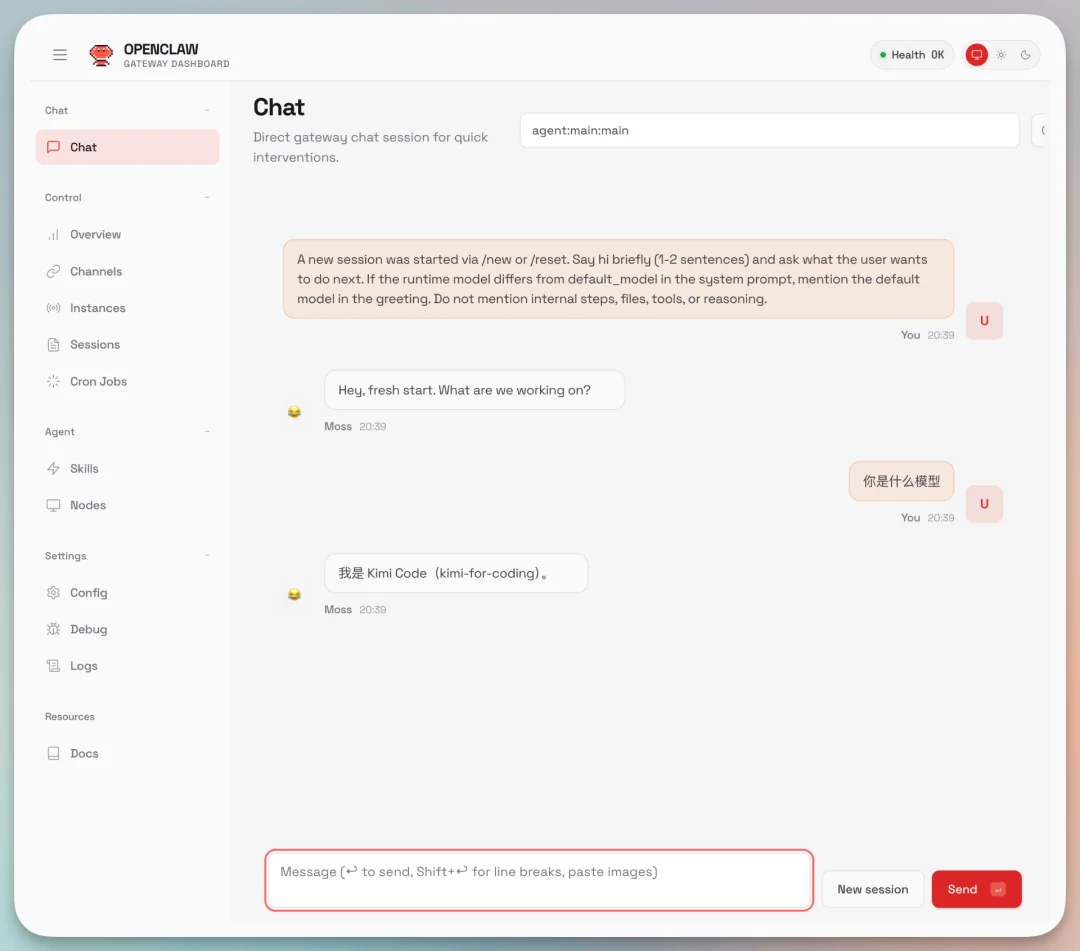Open the Config sidebar item
This screenshot has width=1080, height=951.
point(88,593)
